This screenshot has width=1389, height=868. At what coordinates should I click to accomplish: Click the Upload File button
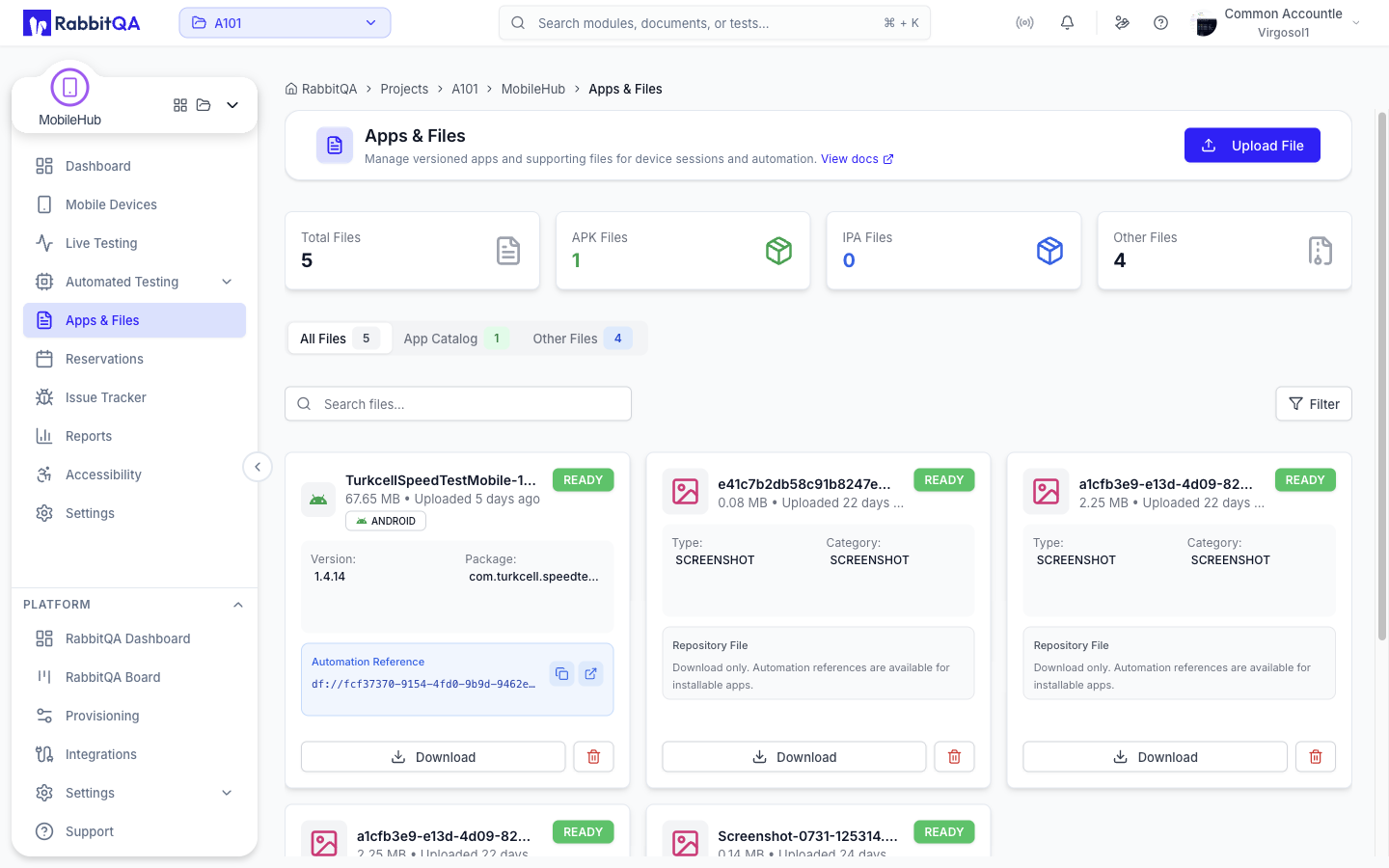tap(1252, 146)
